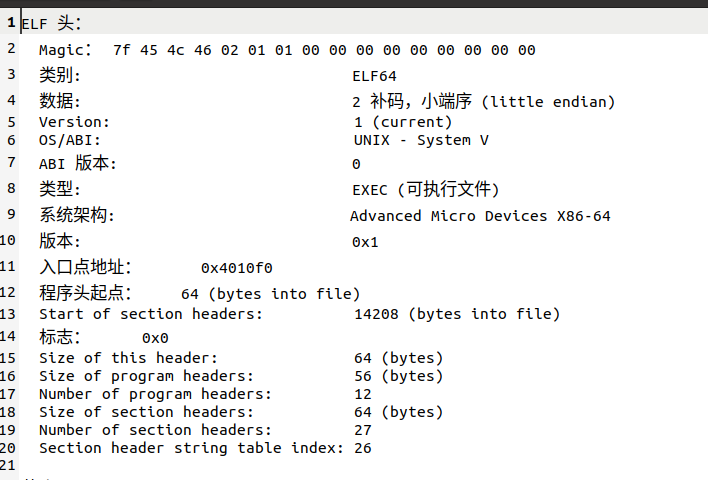Viewport: 708px width, 480px height.
Task: Click the EXEC (可执行文件) type value
Action: pos(426,189)
